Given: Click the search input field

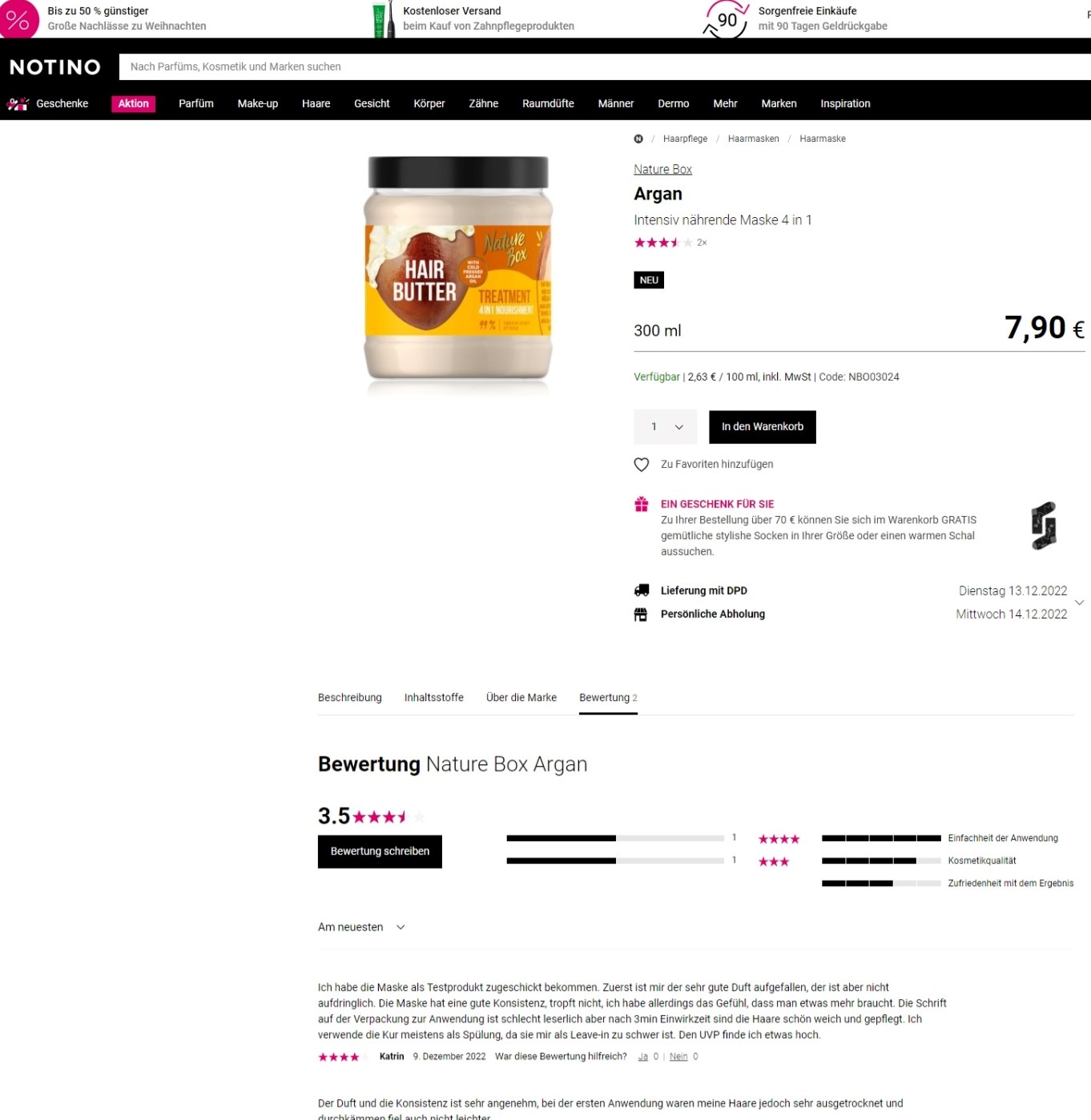Looking at the screenshot, I should tap(605, 66).
